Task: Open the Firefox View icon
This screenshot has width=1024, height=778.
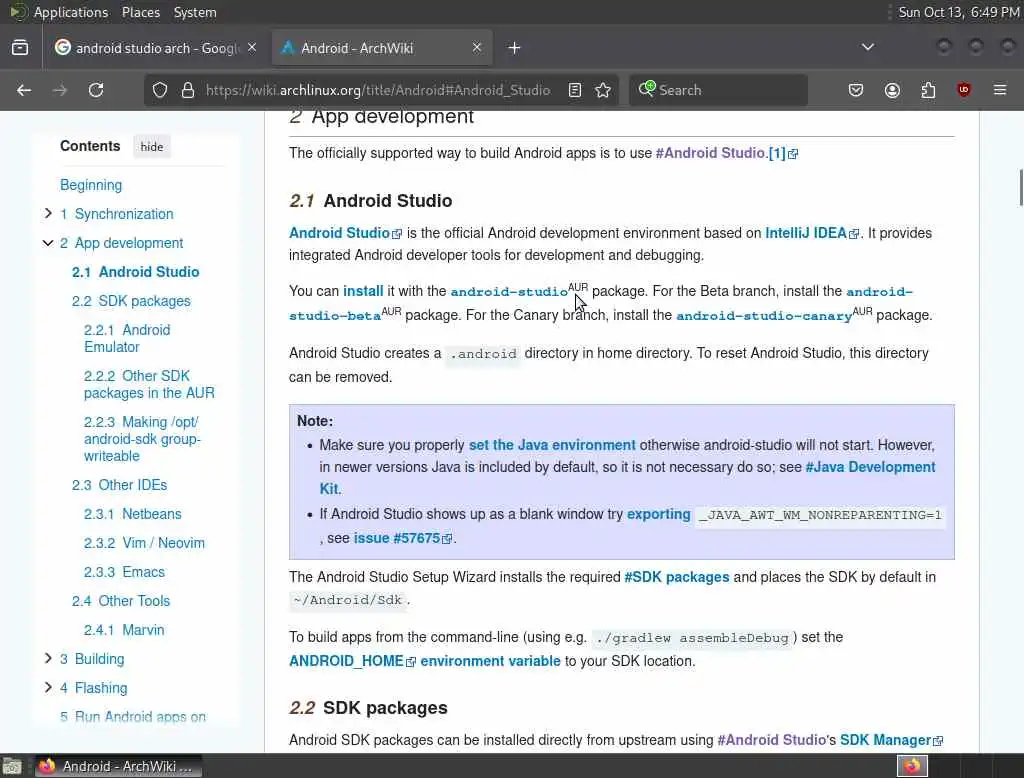Action: click(20, 48)
